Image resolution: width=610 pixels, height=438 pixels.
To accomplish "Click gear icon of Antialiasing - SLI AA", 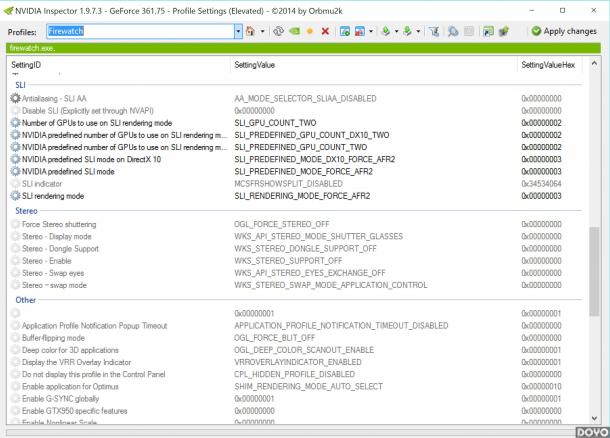I will (15, 98).
